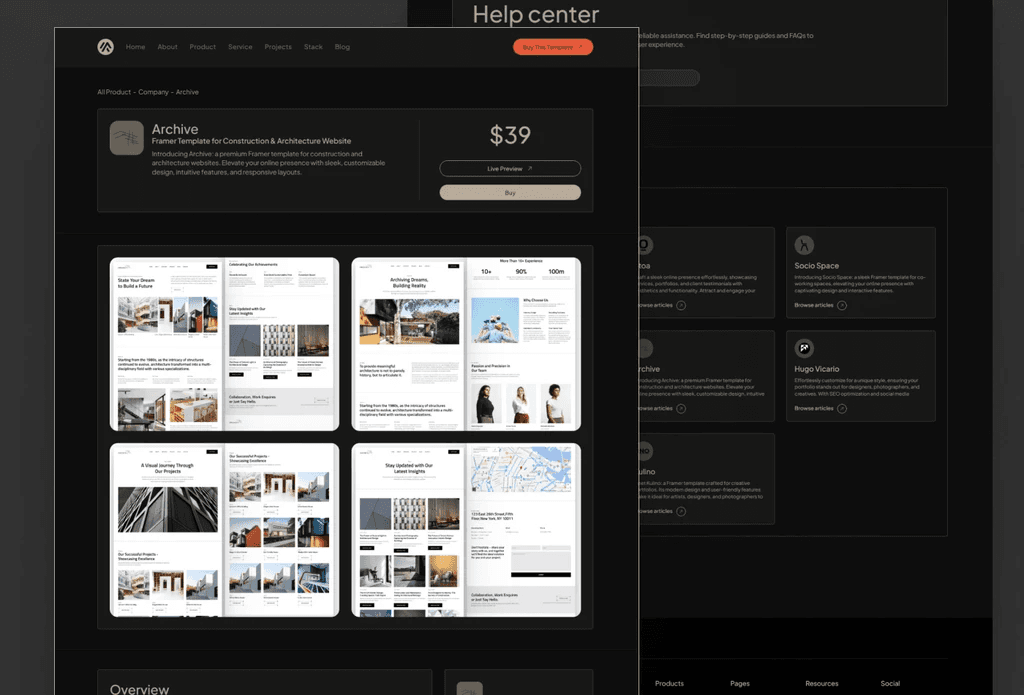This screenshot has width=1024, height=695.
Task: Open the About nav link
Action: click(x=167, y=47)
